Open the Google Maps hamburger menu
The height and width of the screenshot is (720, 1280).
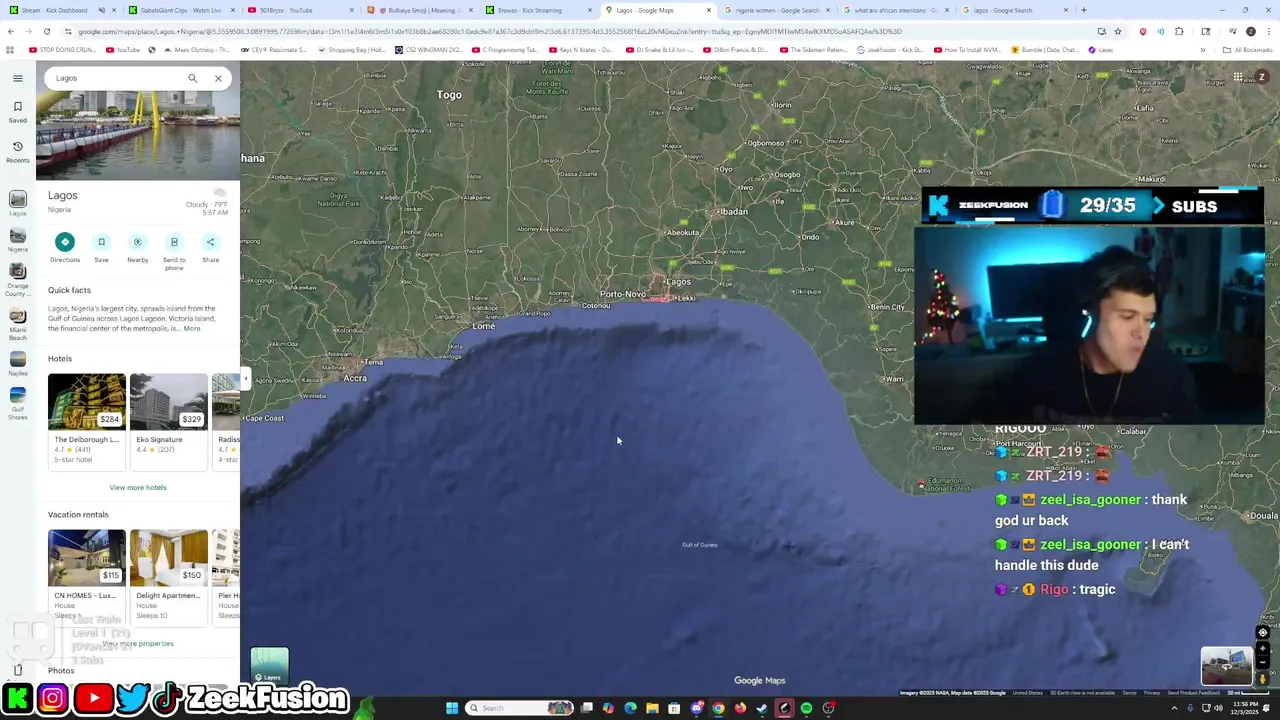point(18,78)
